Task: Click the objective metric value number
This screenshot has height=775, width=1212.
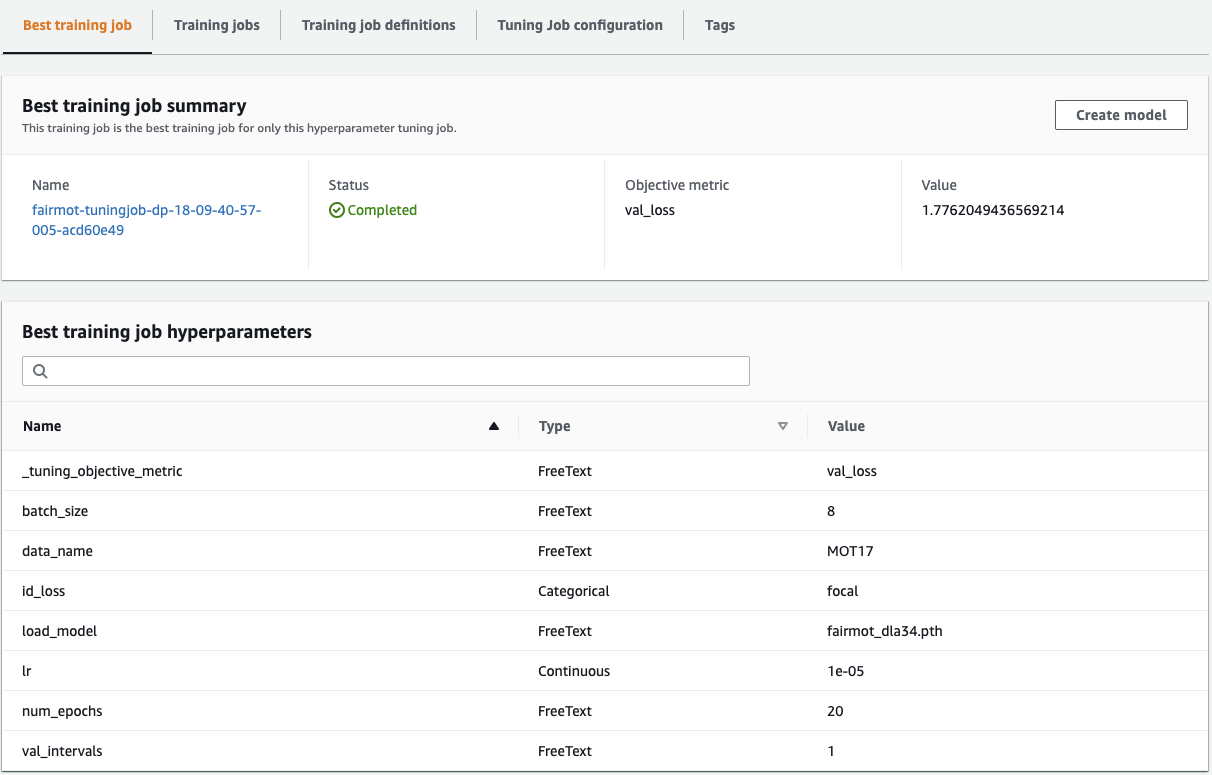Action: coord(992,210)
